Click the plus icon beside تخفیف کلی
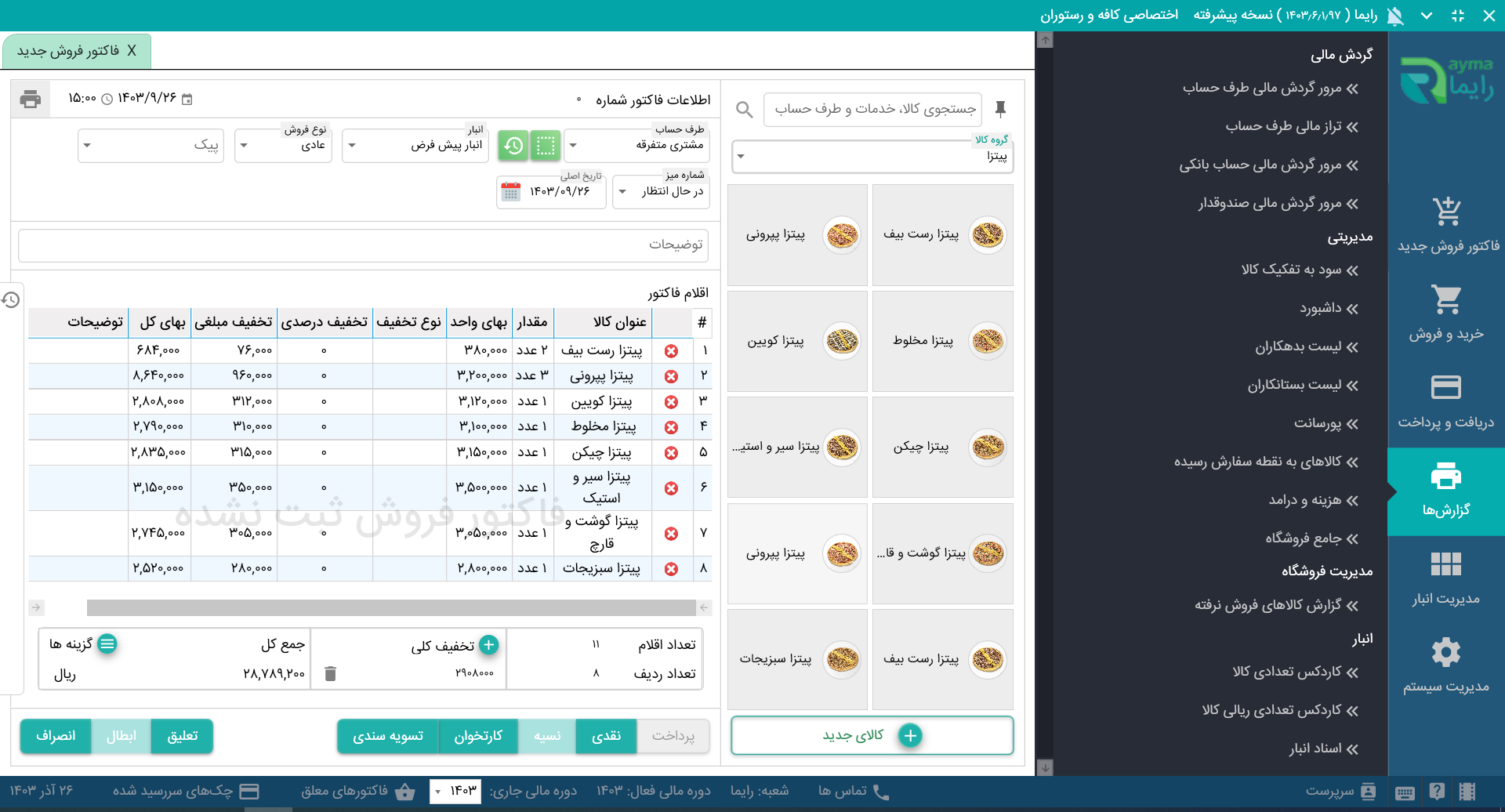This screenshot has width=1505, height=812. 489,645
